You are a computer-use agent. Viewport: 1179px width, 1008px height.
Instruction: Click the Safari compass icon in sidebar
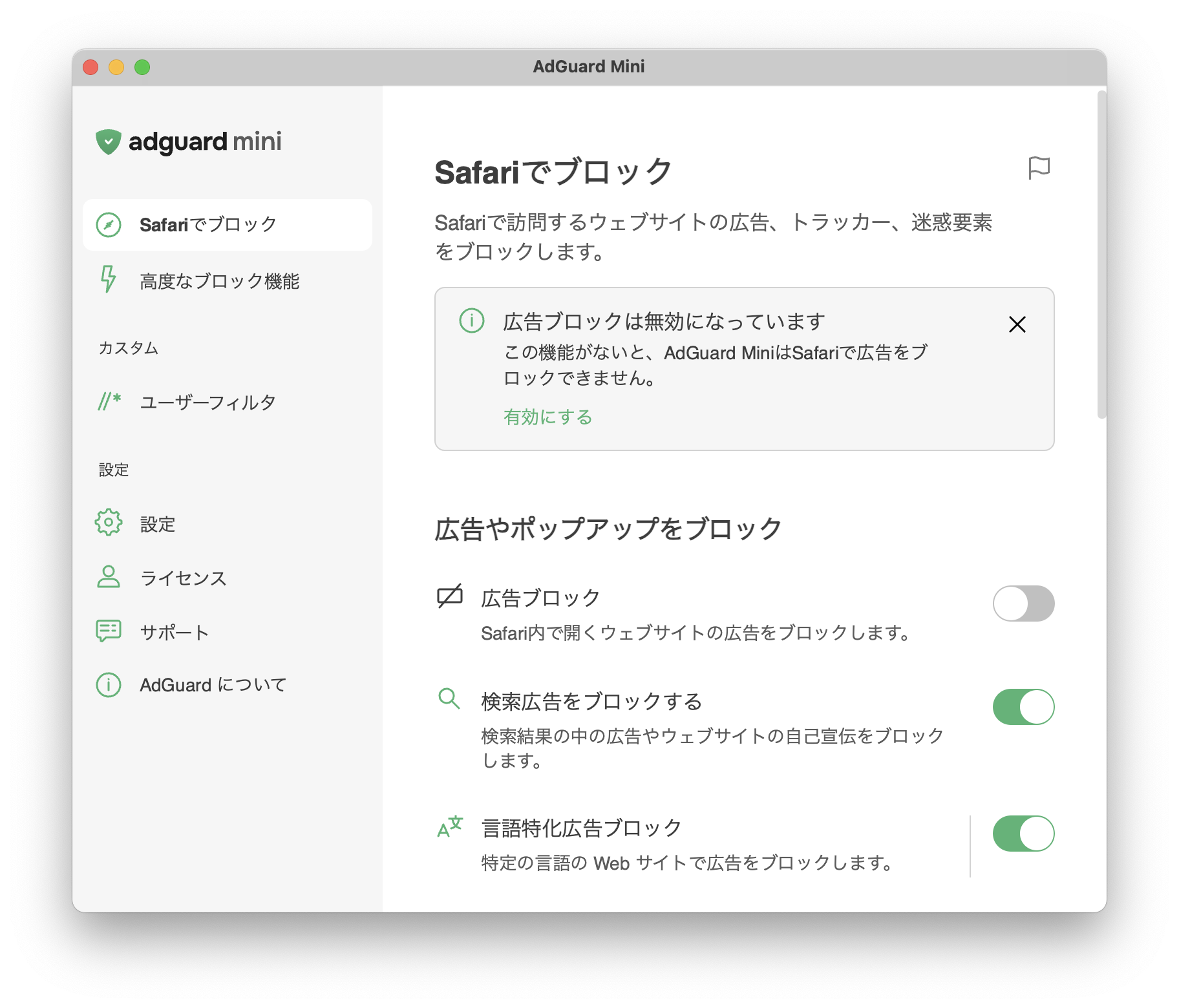pos(109,225)
